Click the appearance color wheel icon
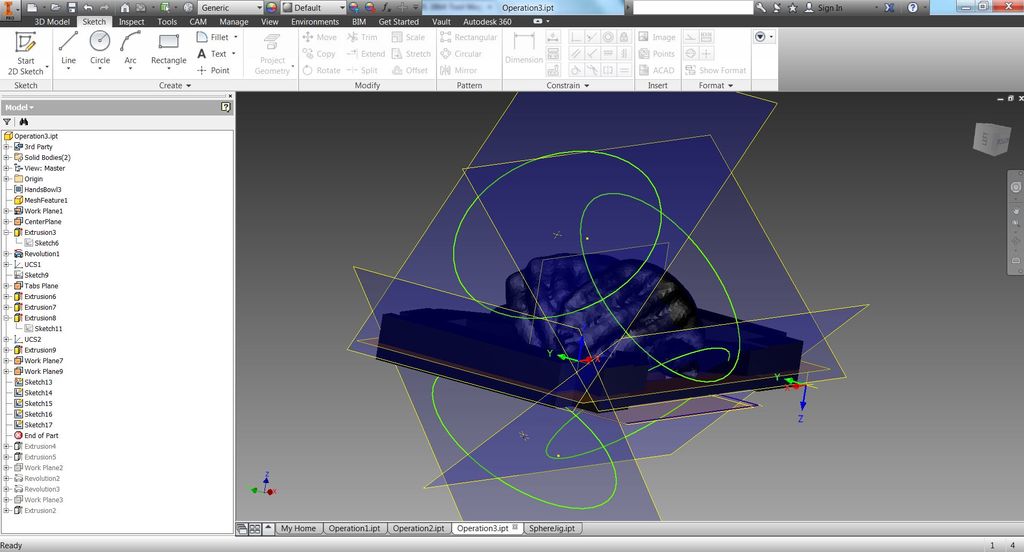 pyautogui.click(x=271, y=8)
